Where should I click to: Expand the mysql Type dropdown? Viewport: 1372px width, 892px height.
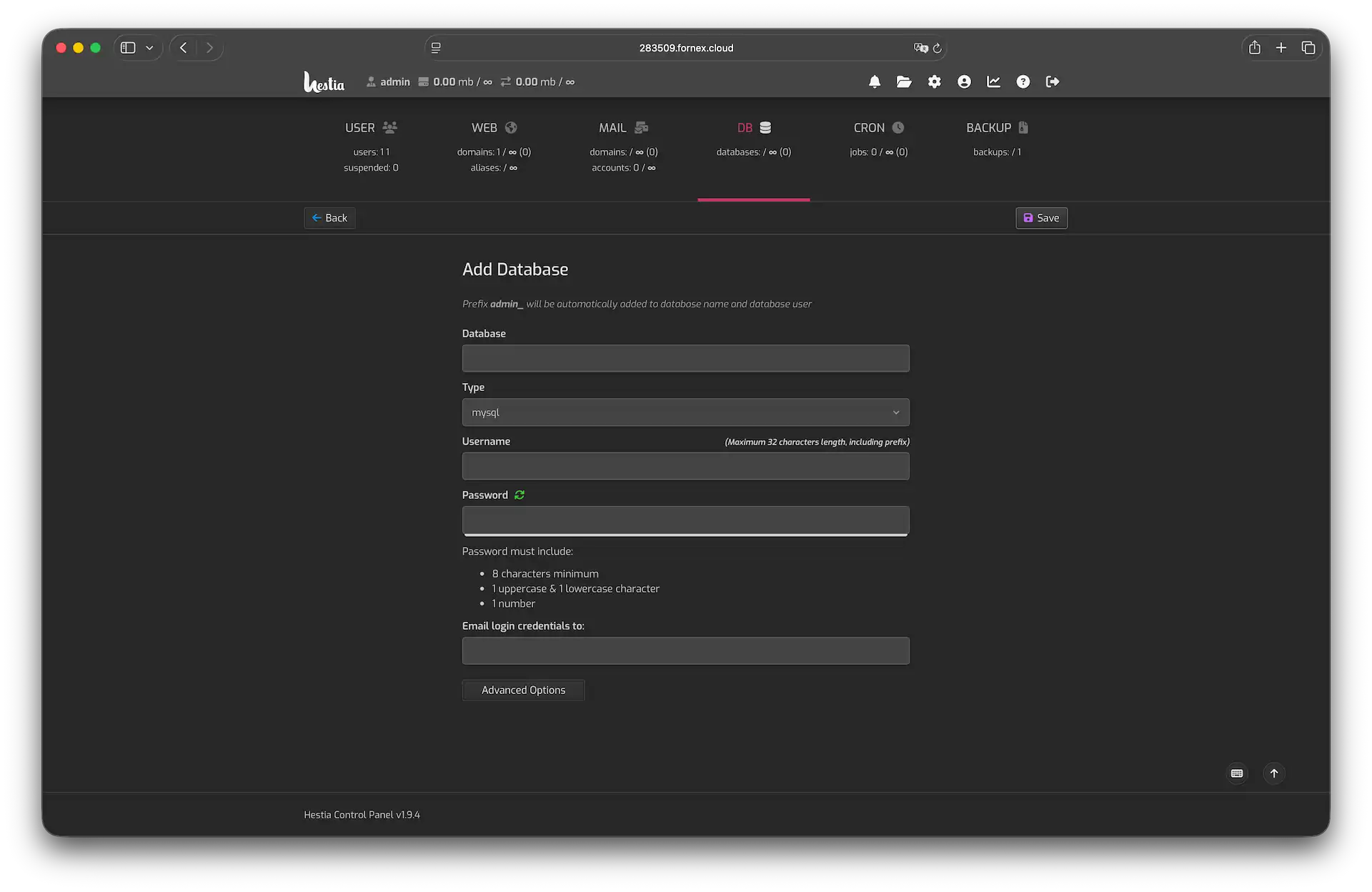(685, 412)
